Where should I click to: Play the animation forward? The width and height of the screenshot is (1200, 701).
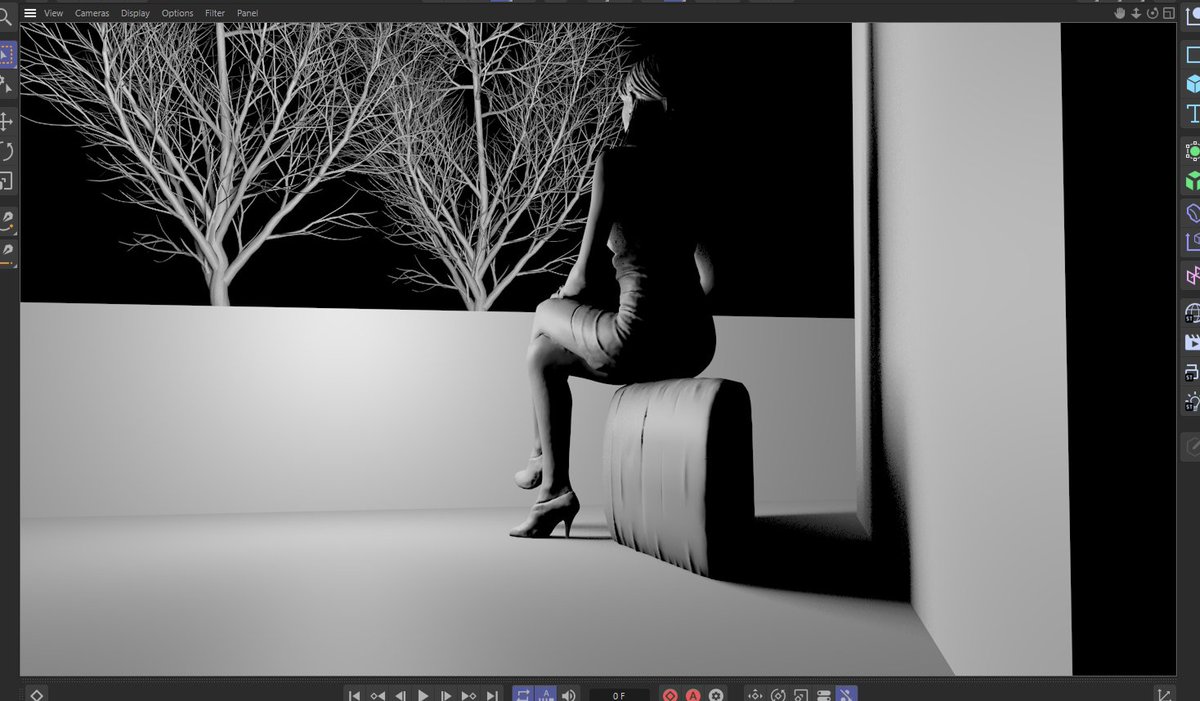click(423, 695)
